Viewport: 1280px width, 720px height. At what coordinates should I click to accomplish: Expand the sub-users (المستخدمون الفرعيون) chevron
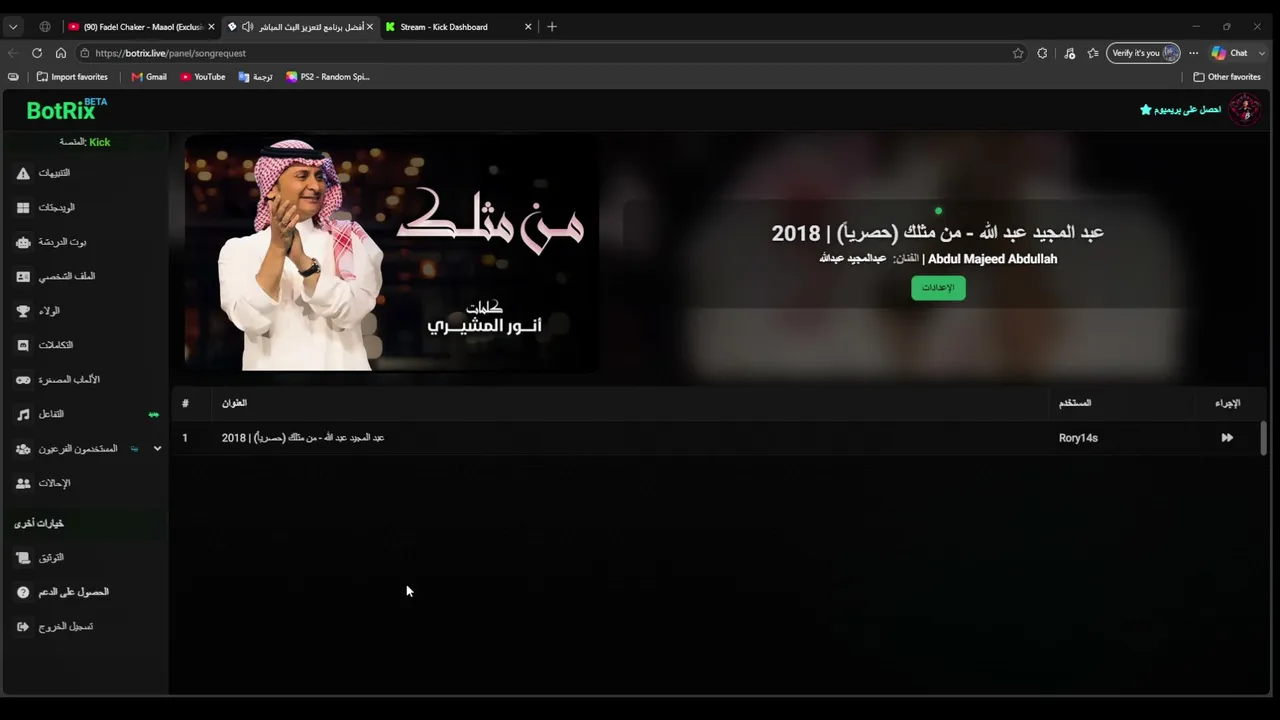157,449
